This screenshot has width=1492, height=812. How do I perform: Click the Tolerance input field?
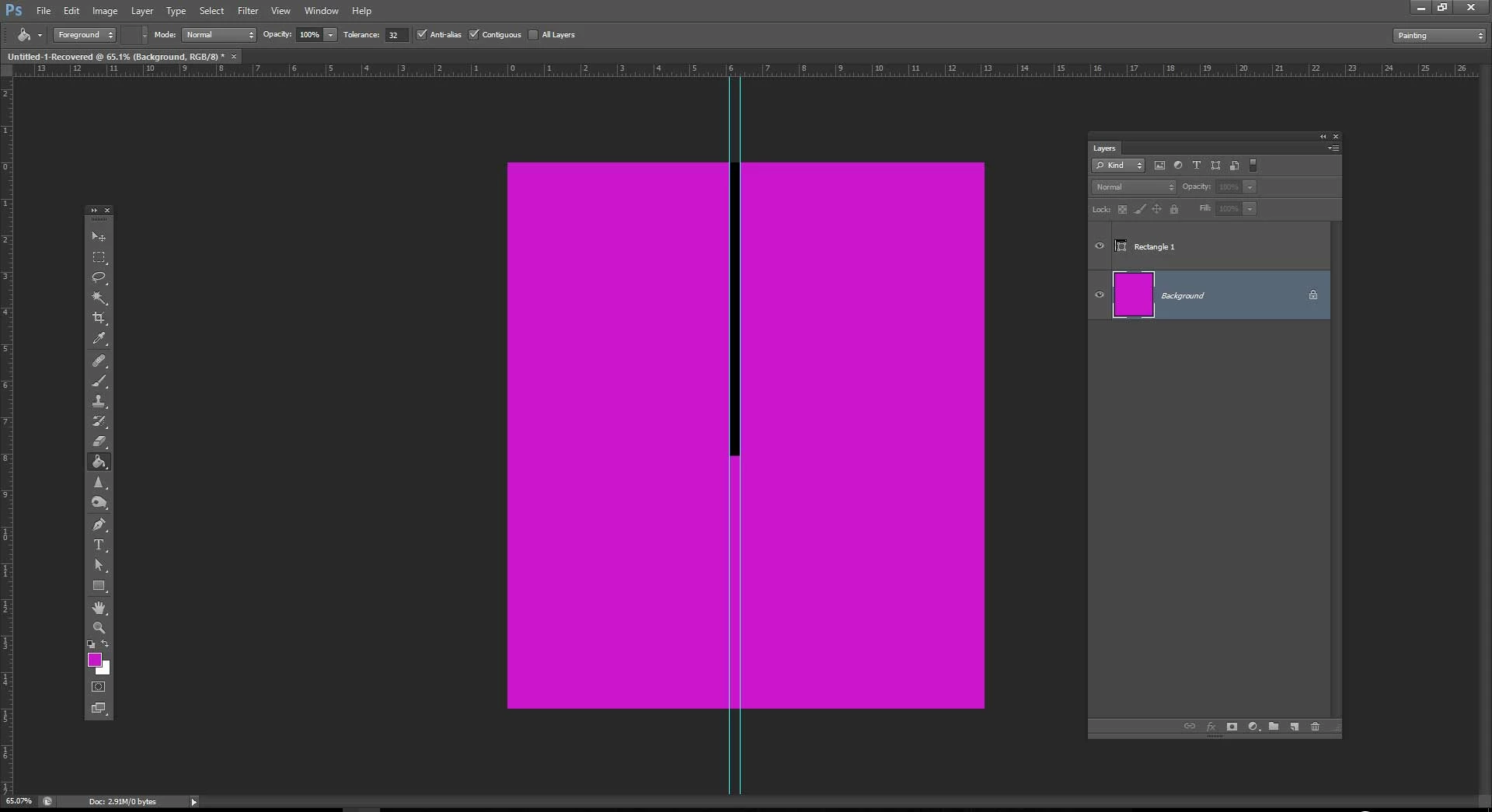396,35
